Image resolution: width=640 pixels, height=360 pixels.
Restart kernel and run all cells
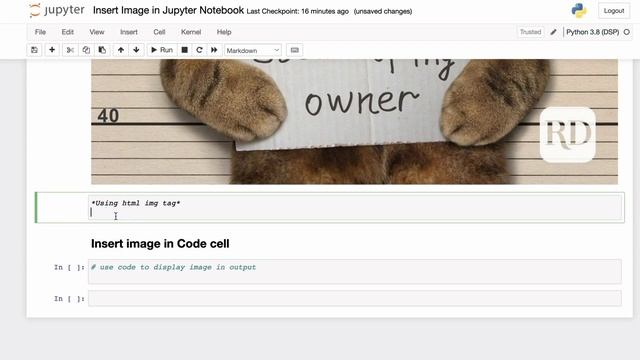214,50
